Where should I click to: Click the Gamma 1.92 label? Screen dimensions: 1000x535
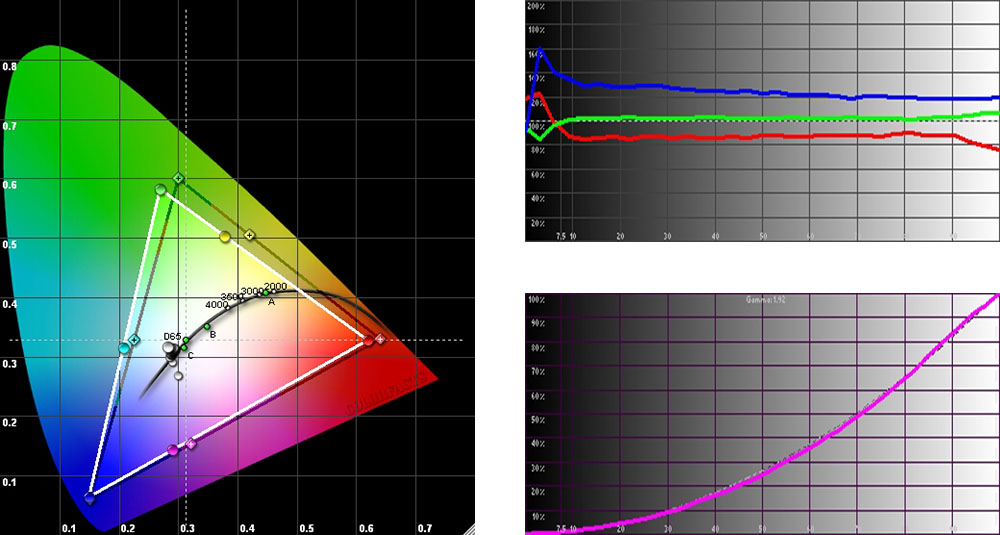[762, 300]
